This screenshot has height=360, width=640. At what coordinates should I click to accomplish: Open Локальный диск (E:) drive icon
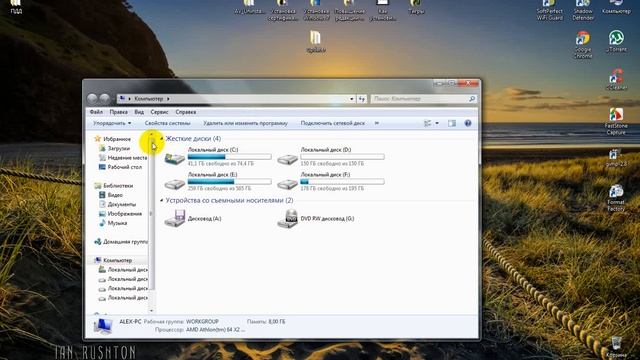click(175, 184)
